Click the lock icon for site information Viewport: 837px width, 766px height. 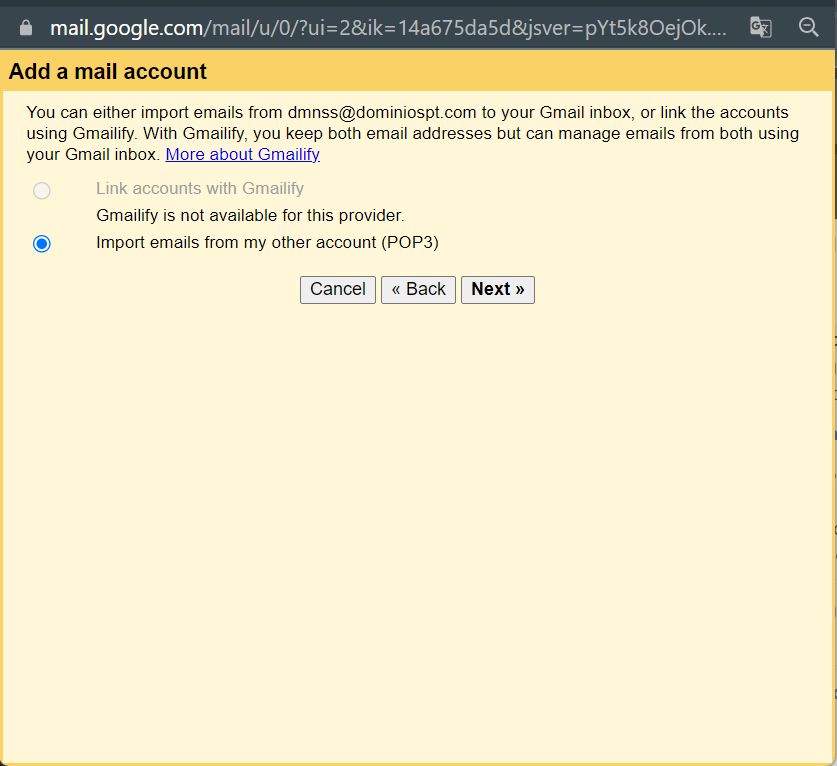pyautogui.click(x=26, y=28)
